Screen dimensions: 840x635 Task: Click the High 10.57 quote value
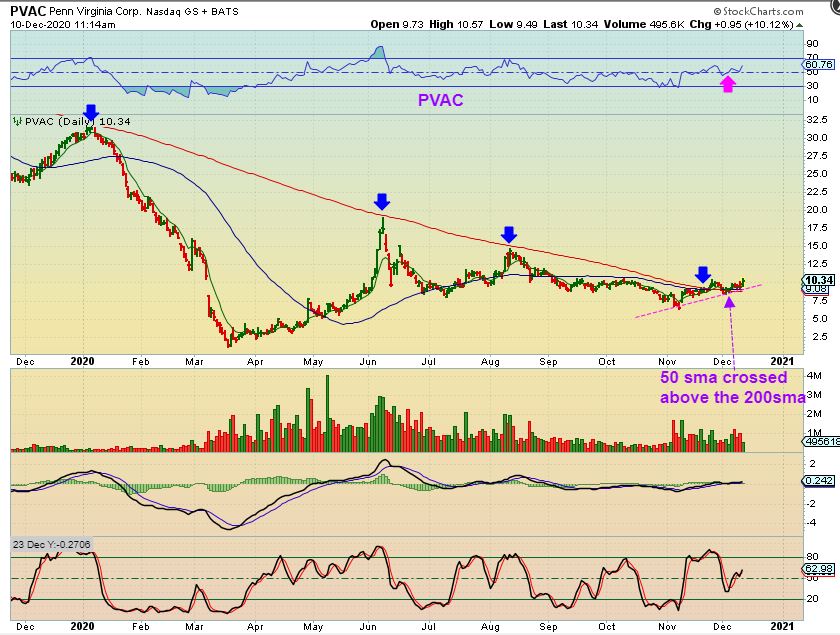tap(456, 25)
